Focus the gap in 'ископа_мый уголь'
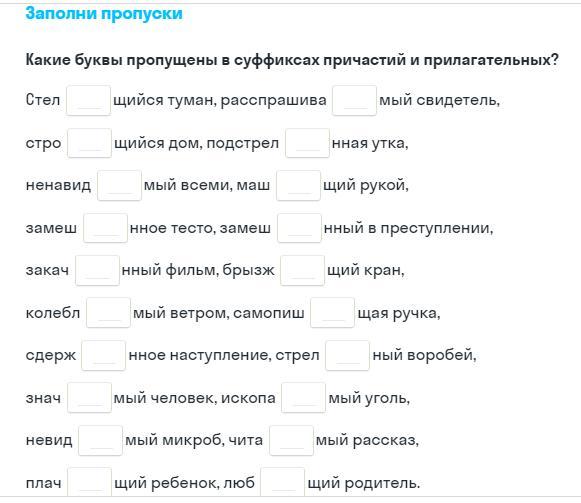This screenshot has height=503, width=581. coord(303,398)
